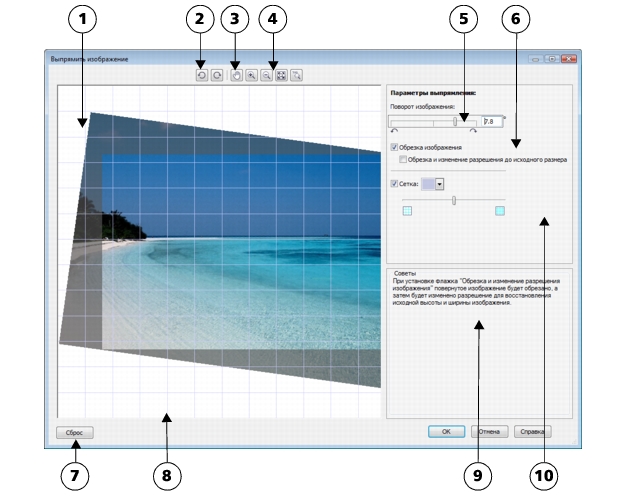Select the Pan hand tool
Image resolution: width=624 pixels, height=502 pixels.
pos(237,75)
